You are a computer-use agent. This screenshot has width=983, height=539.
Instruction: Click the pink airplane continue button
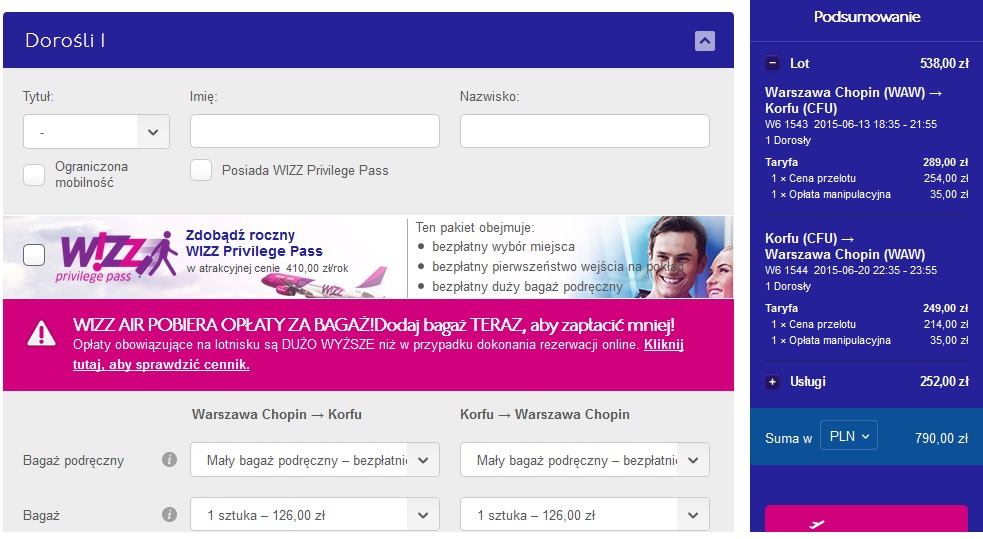coord(866,520)
